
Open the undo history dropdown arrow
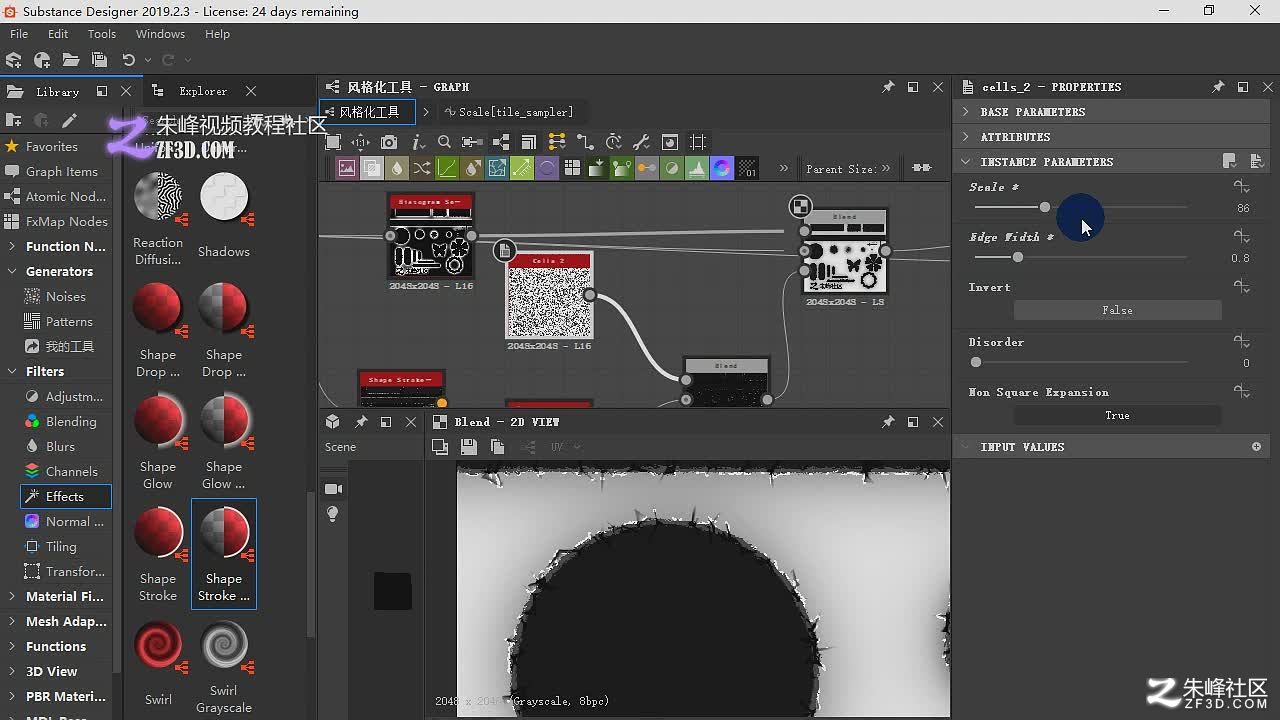147,61
